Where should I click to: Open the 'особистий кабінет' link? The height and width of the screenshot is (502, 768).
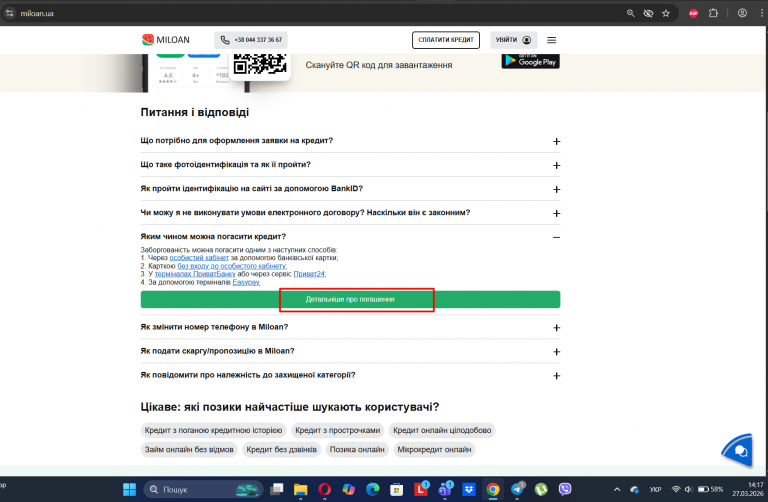coord(199,258)
